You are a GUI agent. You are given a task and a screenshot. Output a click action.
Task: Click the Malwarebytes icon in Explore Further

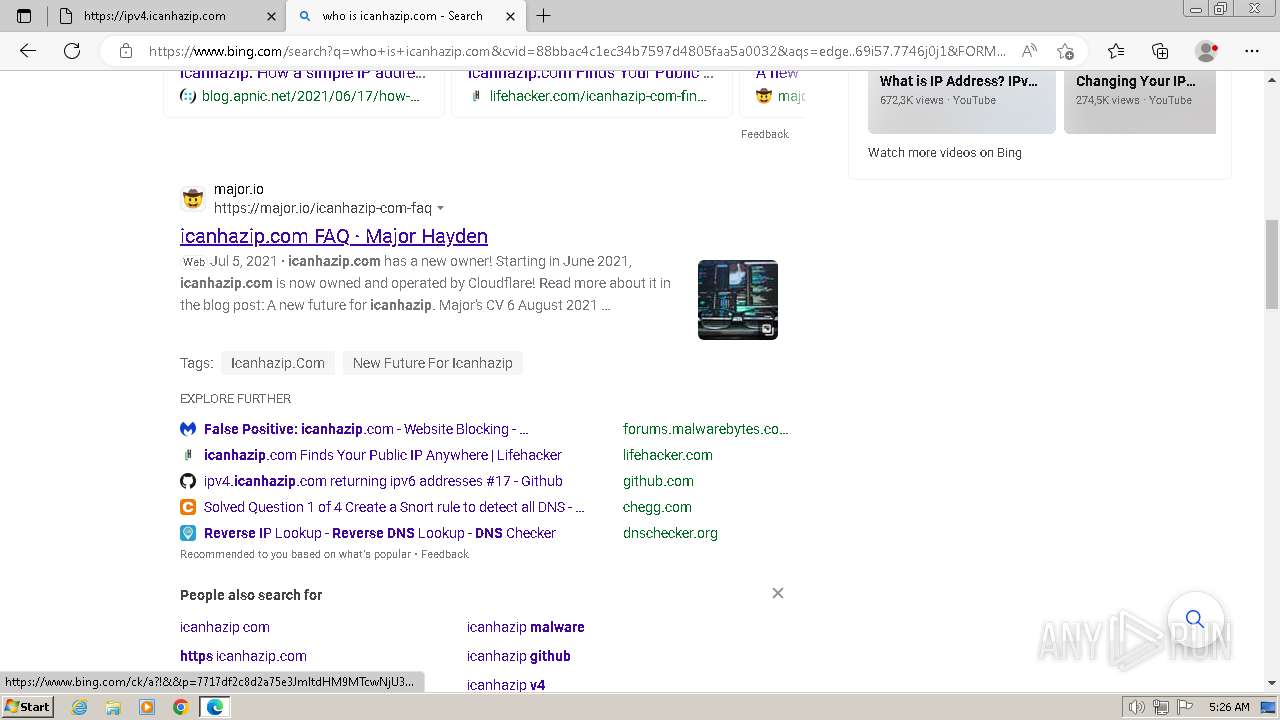188,429
